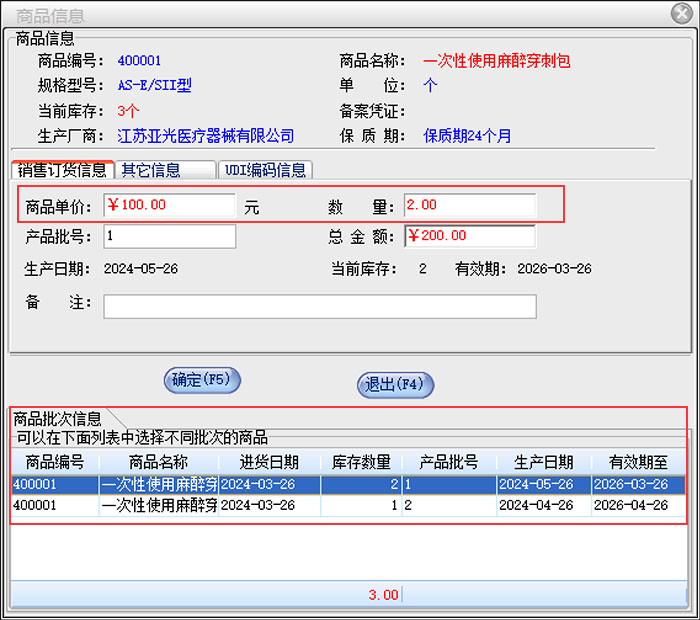Click the 商品名称 column header
The width and height of the screenshot is (700, 620).
coord(158,462)
